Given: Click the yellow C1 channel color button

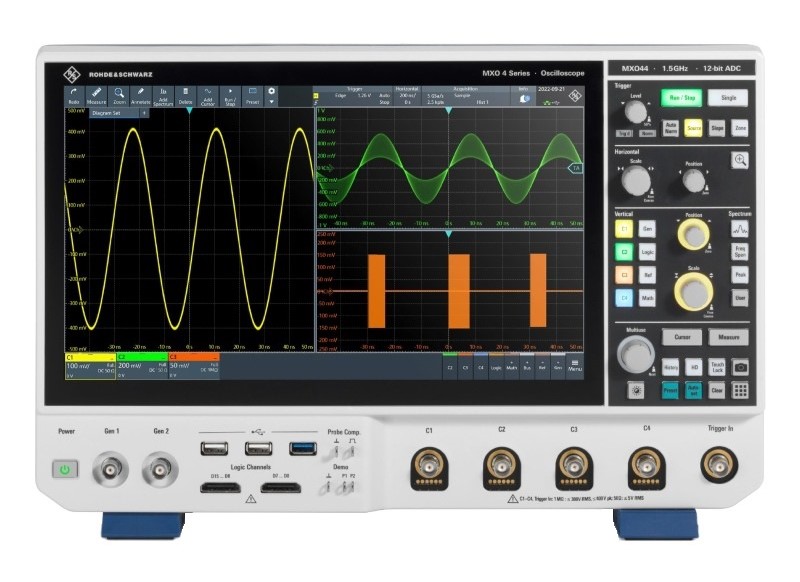Looking at the screenshot, I should tap(623, 228).
